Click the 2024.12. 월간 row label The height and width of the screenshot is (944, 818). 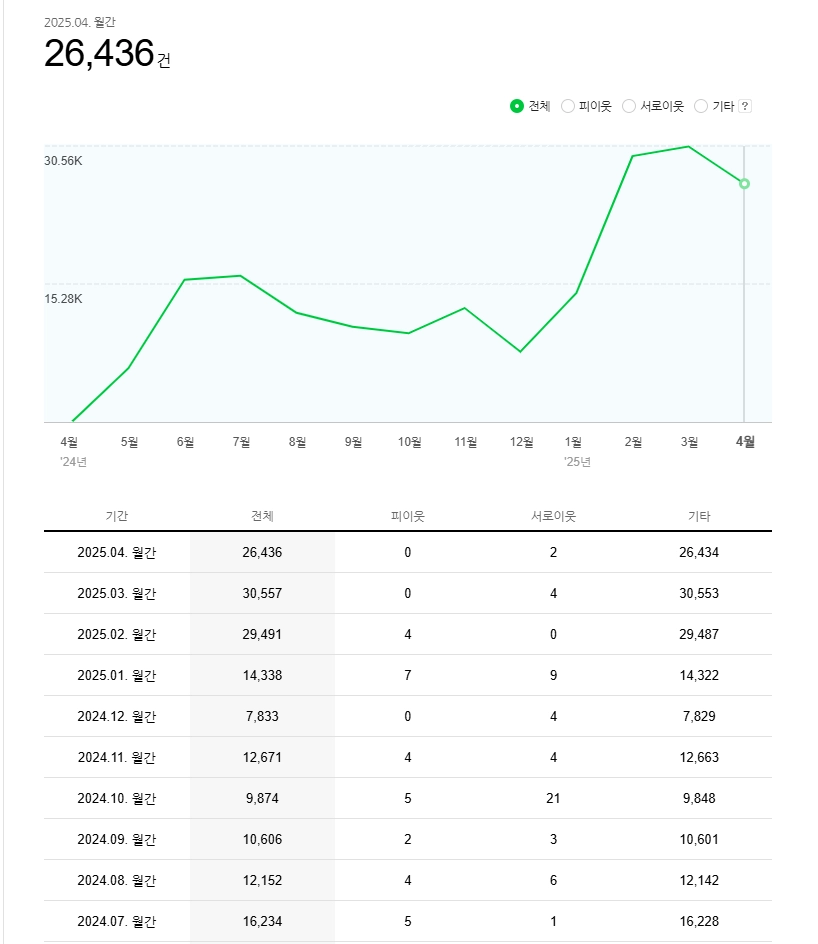coord(117,716)
